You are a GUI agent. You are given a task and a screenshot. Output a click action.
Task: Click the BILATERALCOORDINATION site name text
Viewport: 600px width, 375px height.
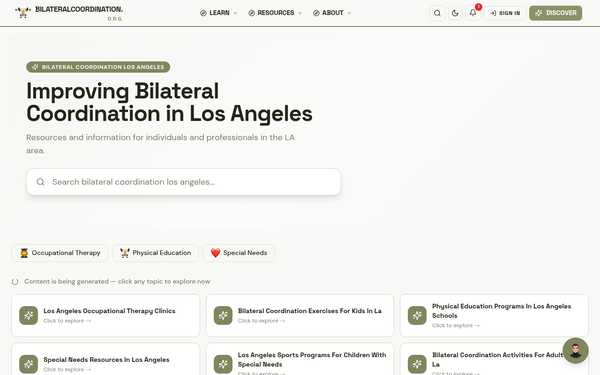coord(79,9)
